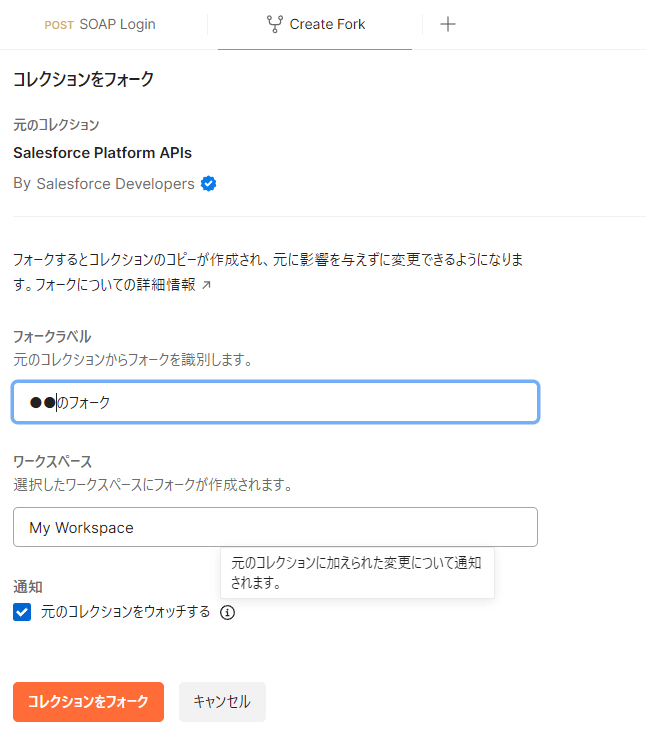646x747 pixels.
Task: Open the My Workspace dropdown
Action: (x=275, y=527)
